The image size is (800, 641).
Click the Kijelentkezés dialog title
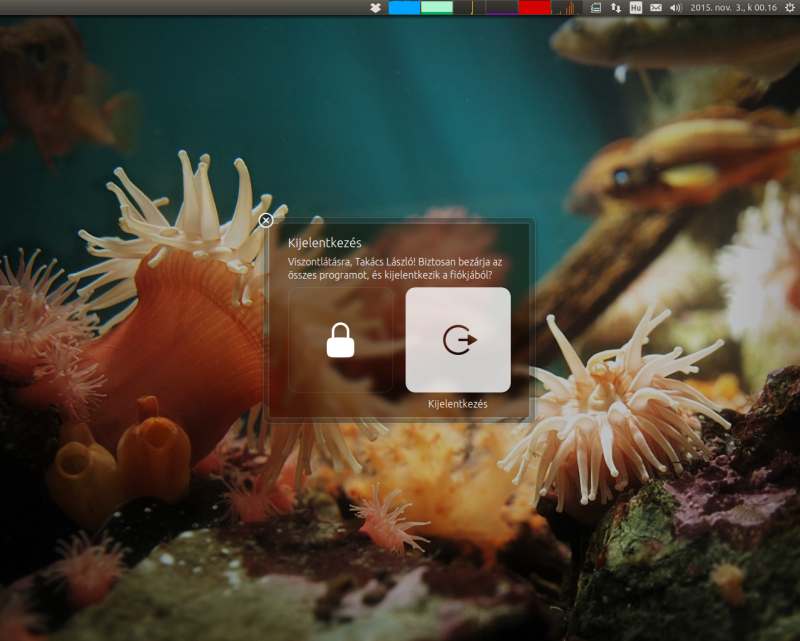click(x=324, y=243)
